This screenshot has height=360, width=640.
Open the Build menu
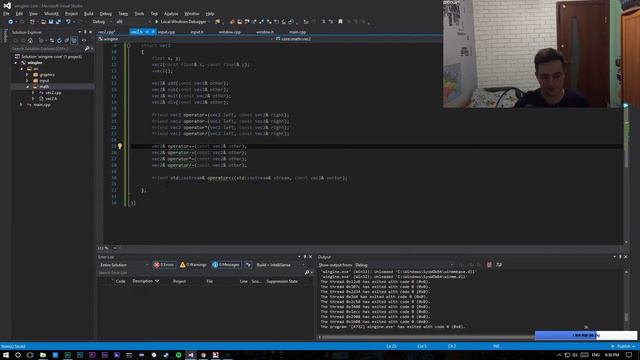pyautogui.click(x=89, y=13)
